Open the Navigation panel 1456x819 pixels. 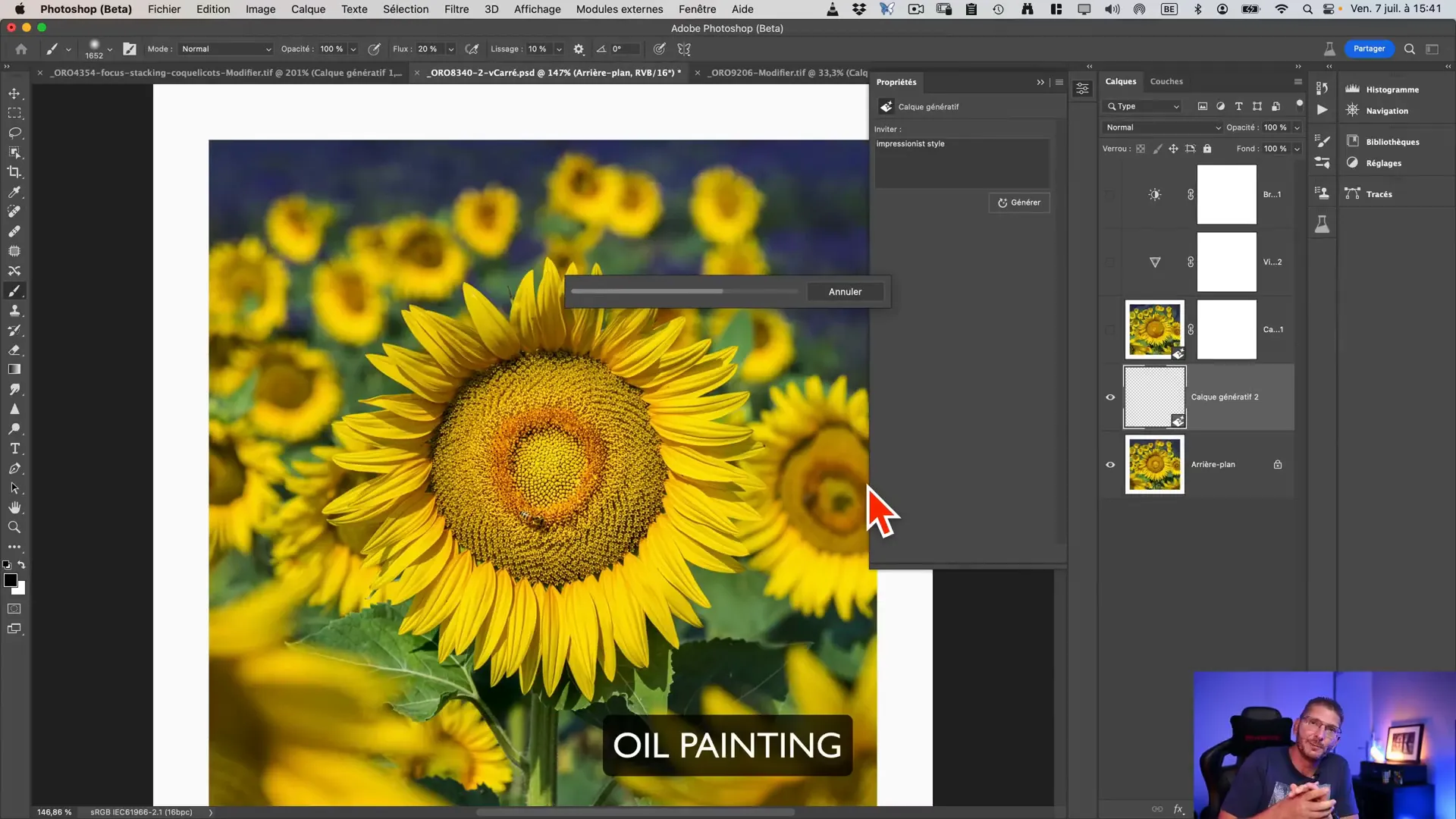pos(1387,111)
